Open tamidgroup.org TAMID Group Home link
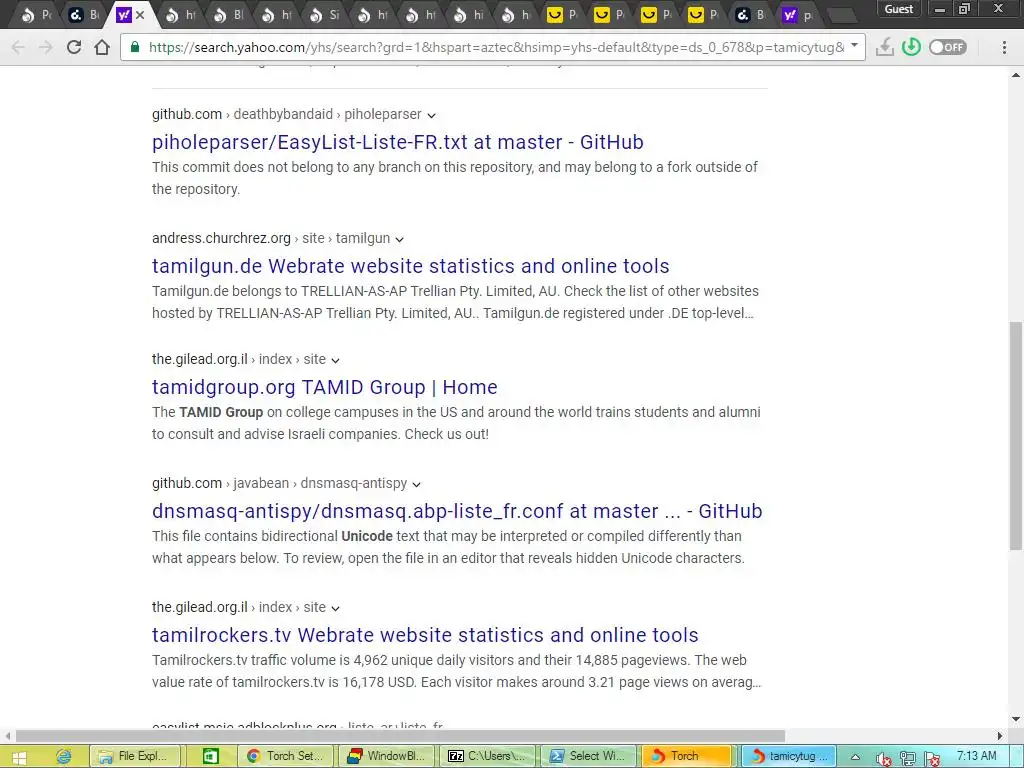Screen dimensions: 1024x768 [325, 387]
